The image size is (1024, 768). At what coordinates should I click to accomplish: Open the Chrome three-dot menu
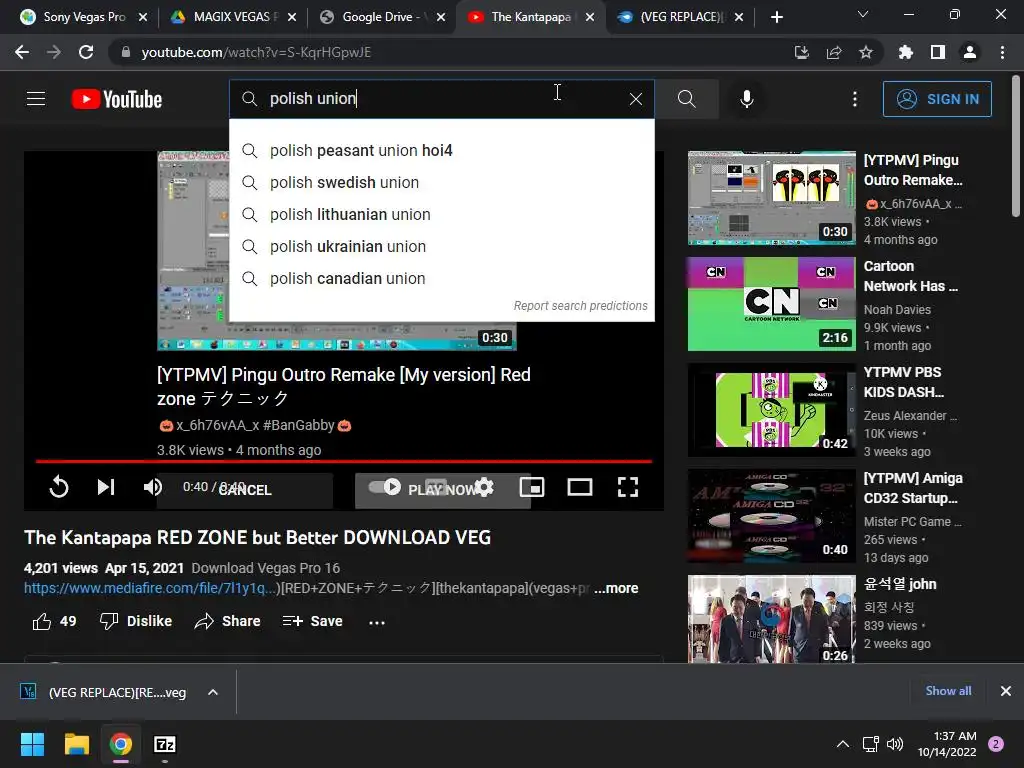(1002, 52)
